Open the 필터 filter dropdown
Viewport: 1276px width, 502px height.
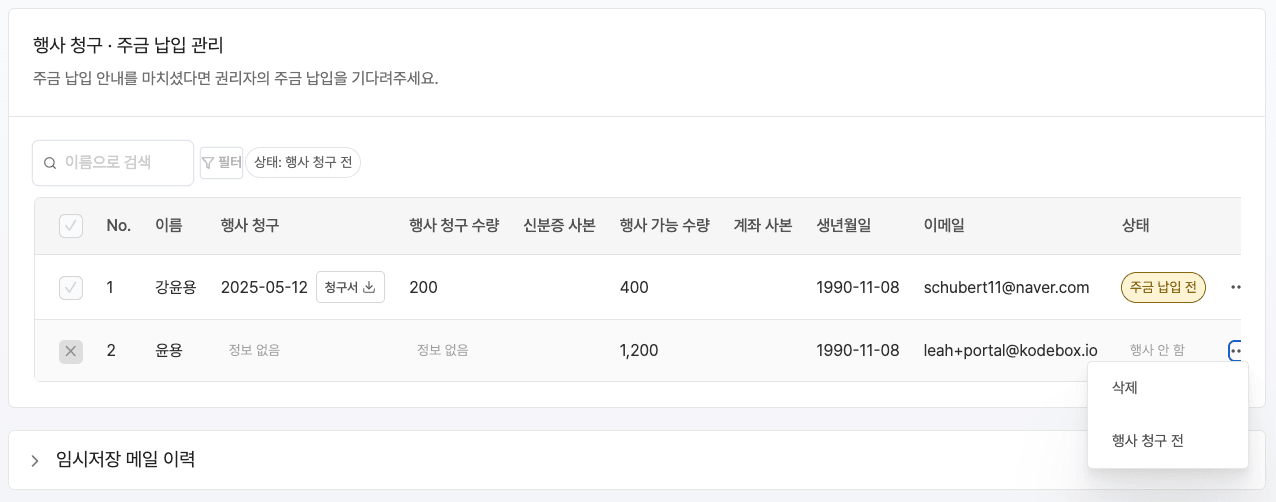click(221, 163)
